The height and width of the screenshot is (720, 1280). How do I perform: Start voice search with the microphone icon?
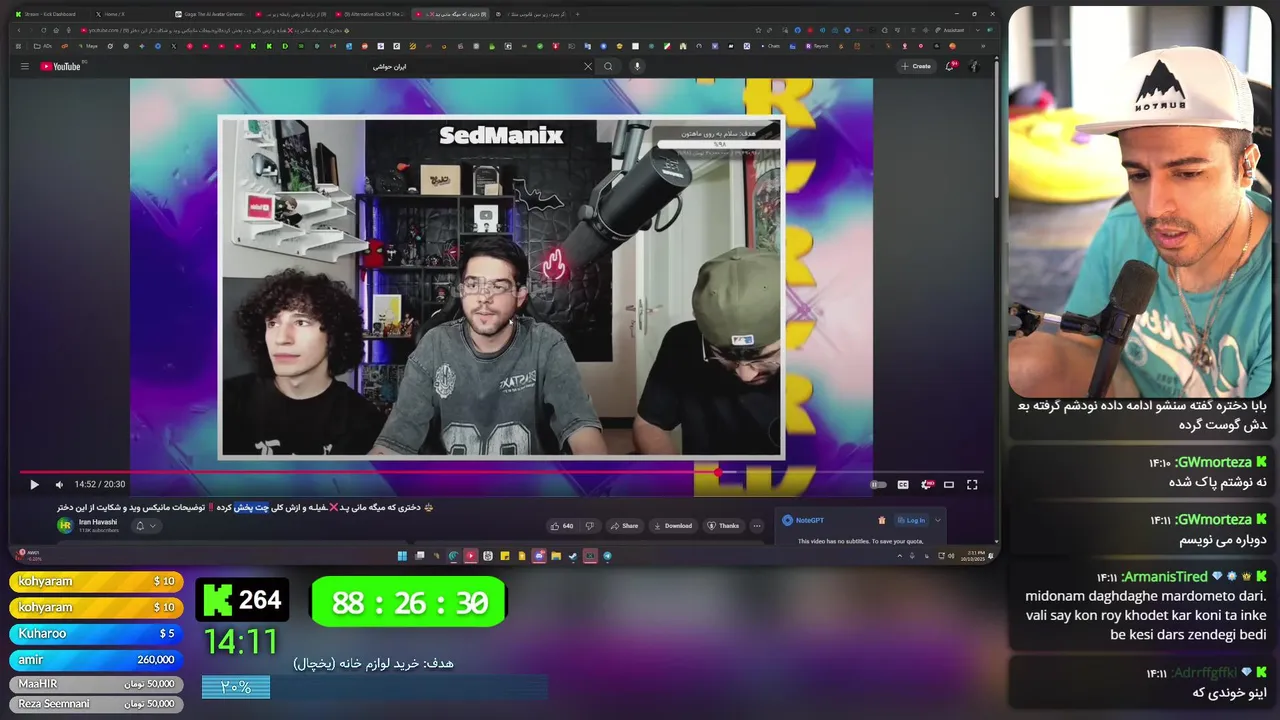point(637,66)
